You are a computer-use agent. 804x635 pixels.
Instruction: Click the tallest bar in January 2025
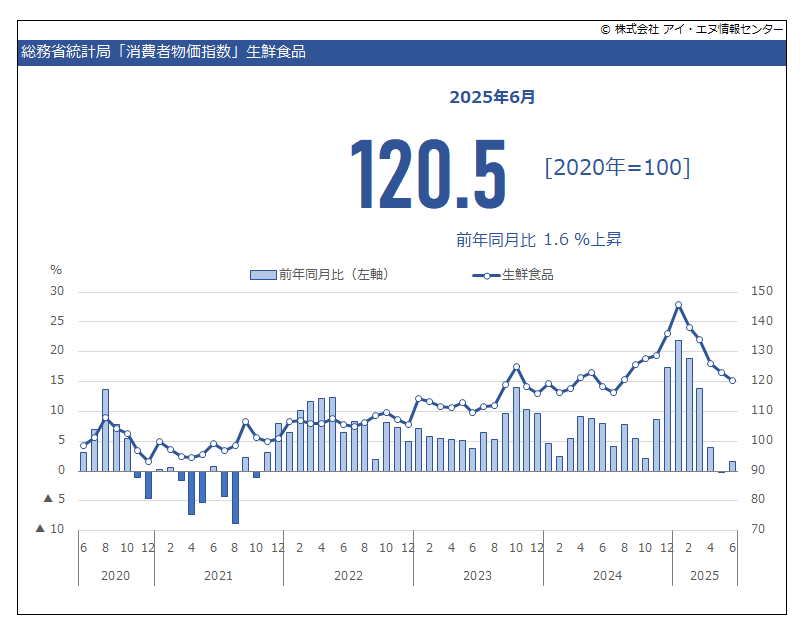678,406
